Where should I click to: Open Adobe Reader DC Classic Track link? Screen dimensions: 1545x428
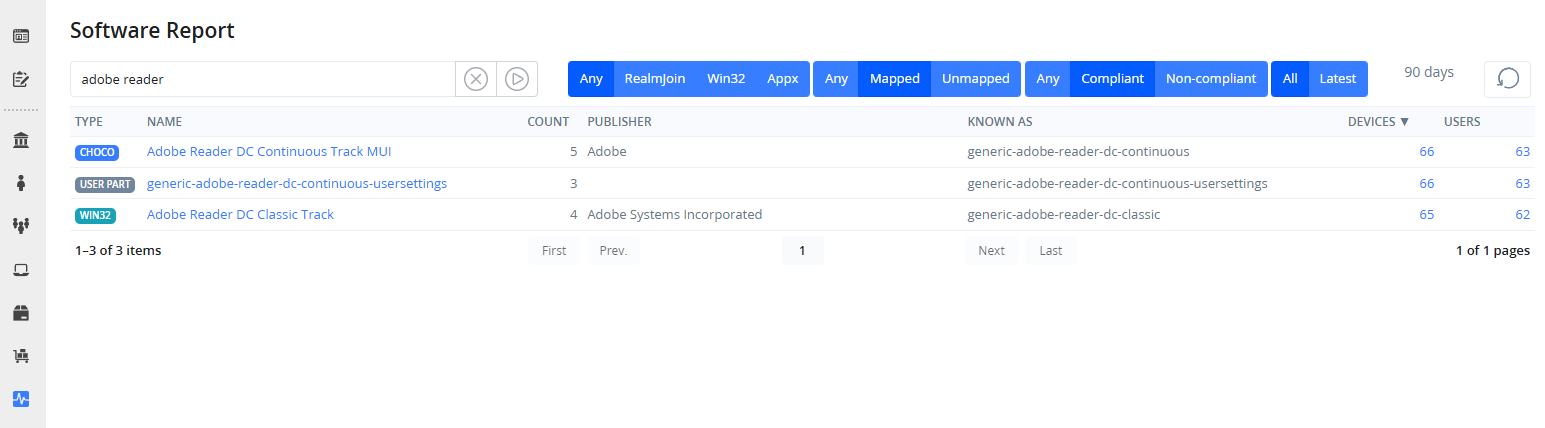click(240, 215)
